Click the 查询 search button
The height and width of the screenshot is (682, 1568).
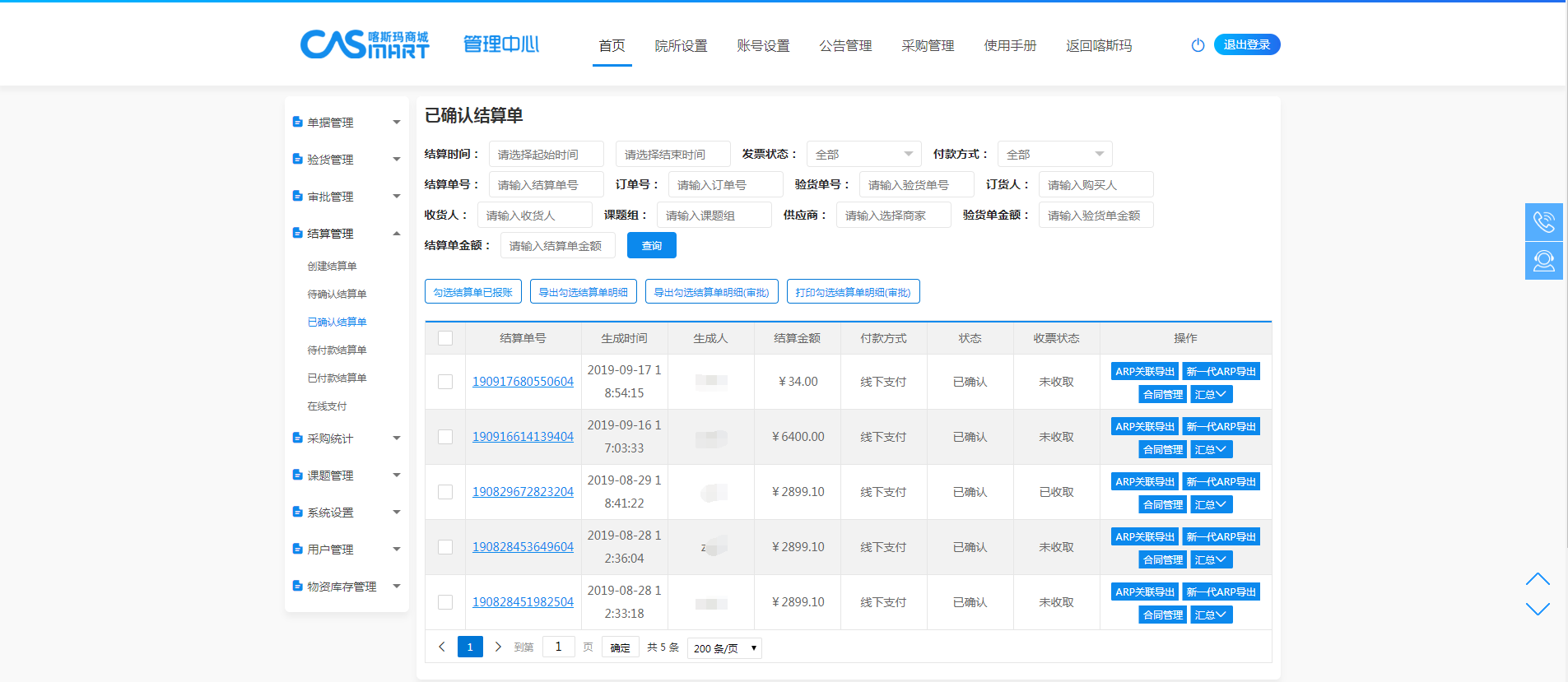point(651,245)
